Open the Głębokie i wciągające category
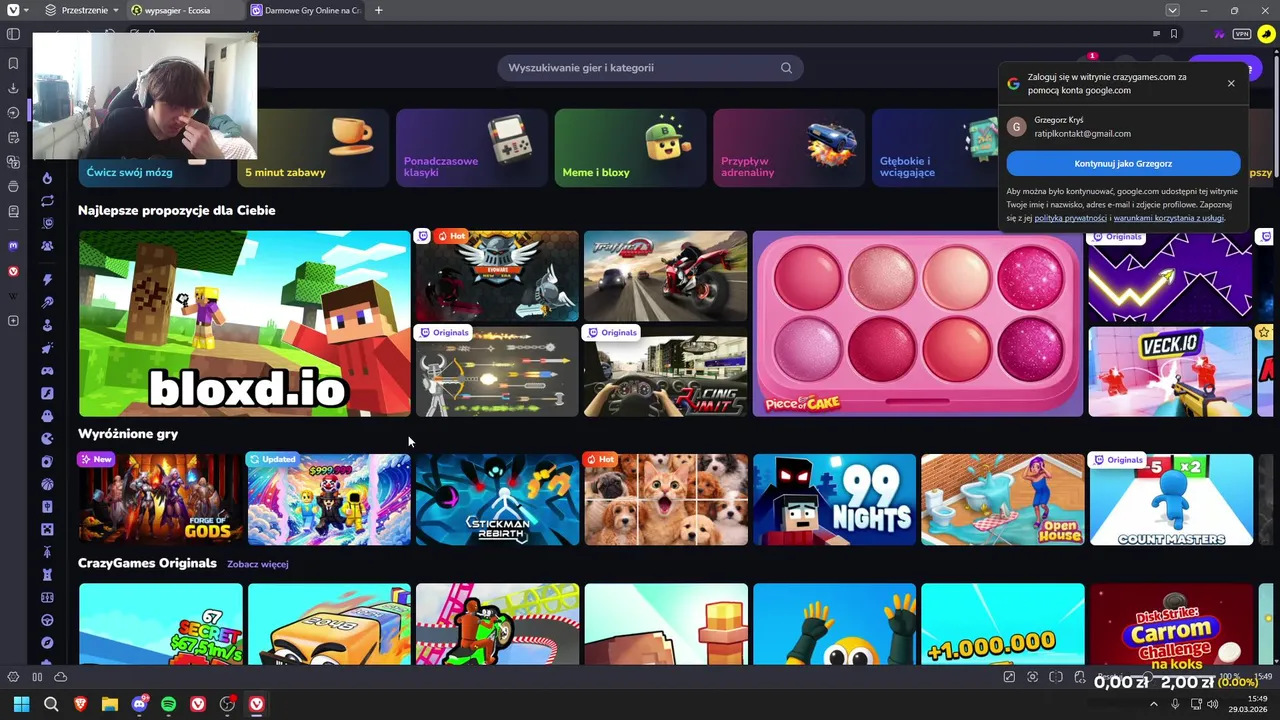 [935, 148]
